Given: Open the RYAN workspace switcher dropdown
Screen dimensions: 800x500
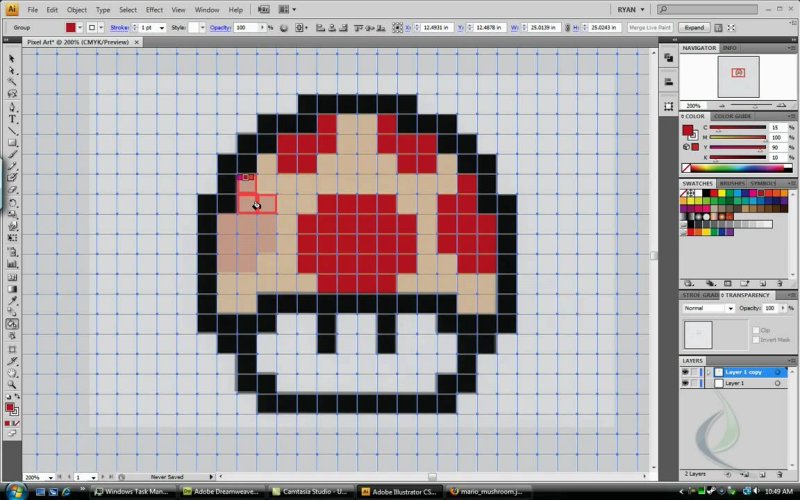Looking at the screenshot, I should (631, 10).
